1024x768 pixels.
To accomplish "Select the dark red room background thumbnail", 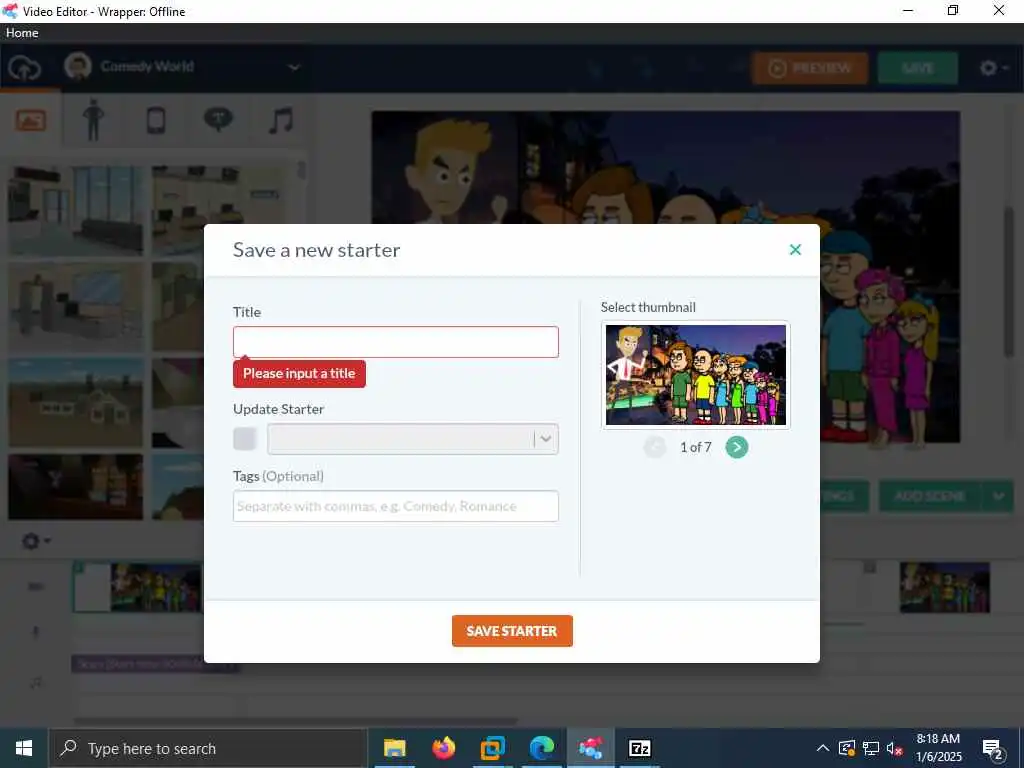I will [76, 487].
